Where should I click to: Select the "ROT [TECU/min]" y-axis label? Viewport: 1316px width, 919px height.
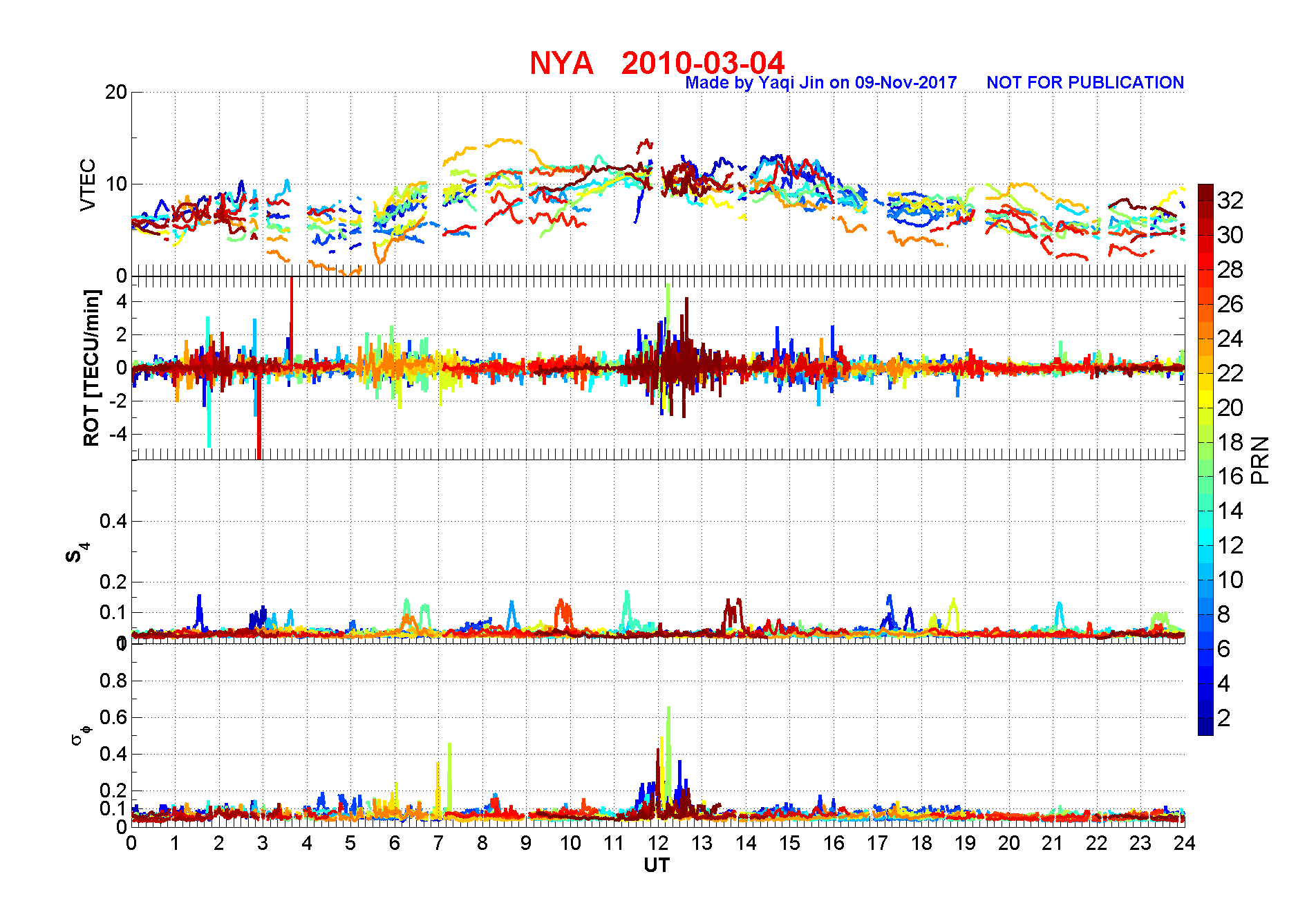coord(91,368)
